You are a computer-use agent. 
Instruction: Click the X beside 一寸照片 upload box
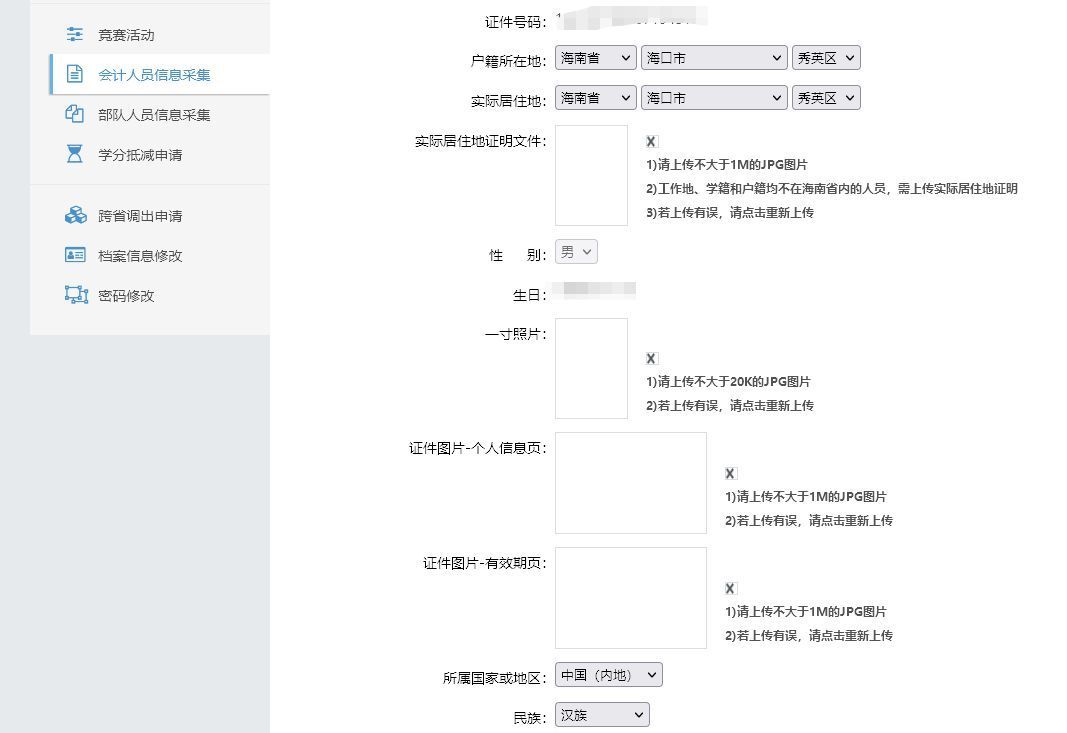coord(651,358)
